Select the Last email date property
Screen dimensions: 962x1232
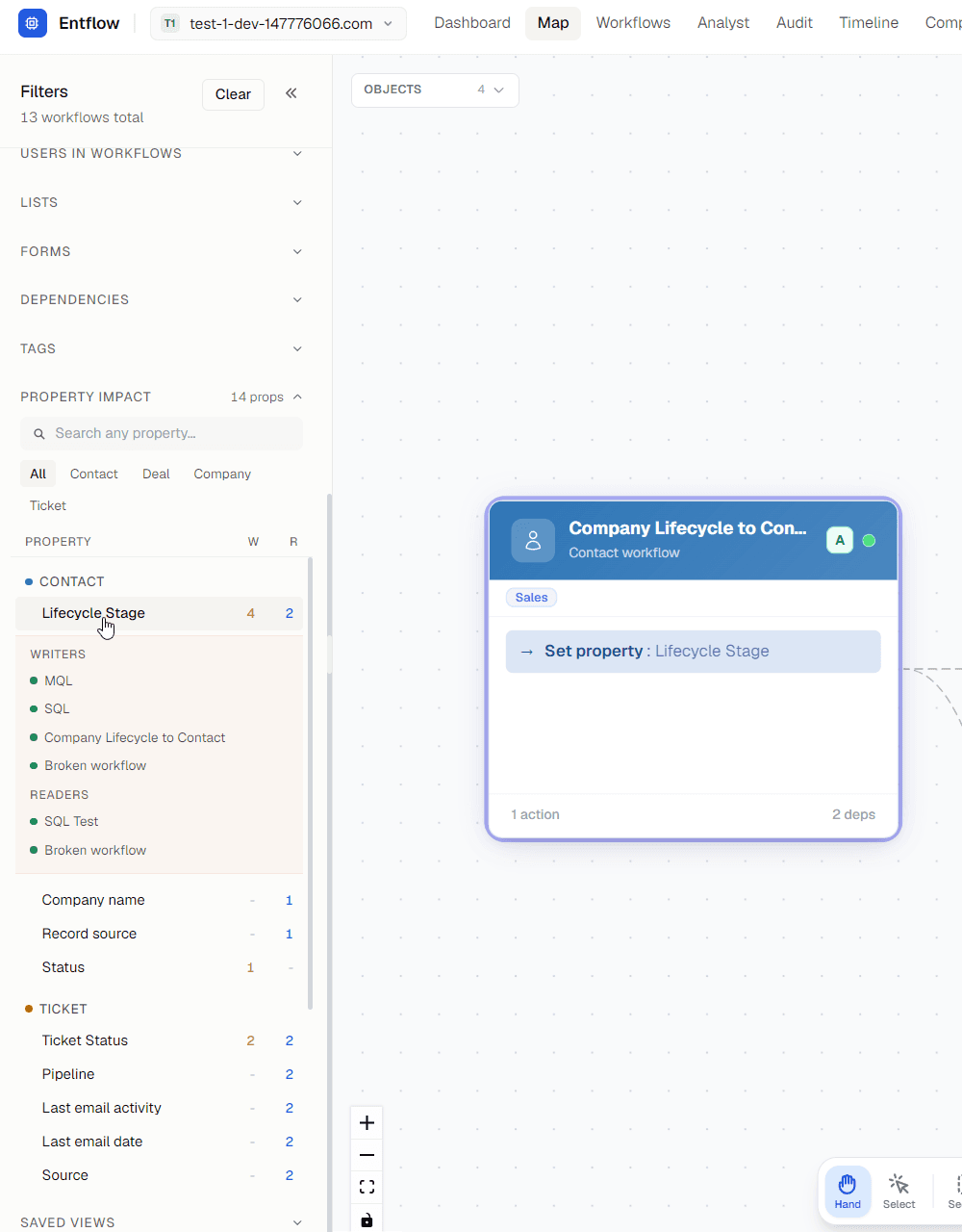tap(160, 1142)
